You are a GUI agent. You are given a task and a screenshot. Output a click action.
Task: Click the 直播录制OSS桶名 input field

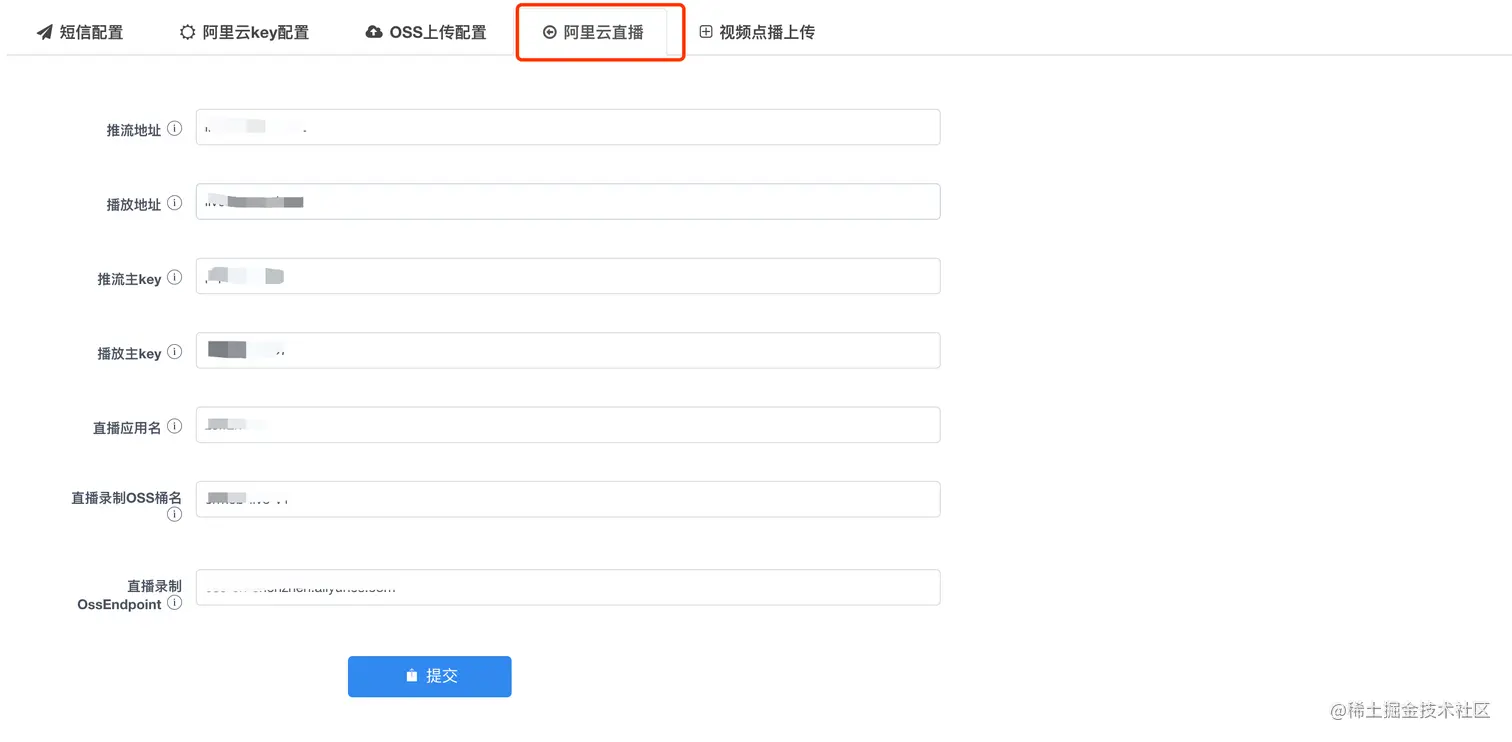pos(568,499)
